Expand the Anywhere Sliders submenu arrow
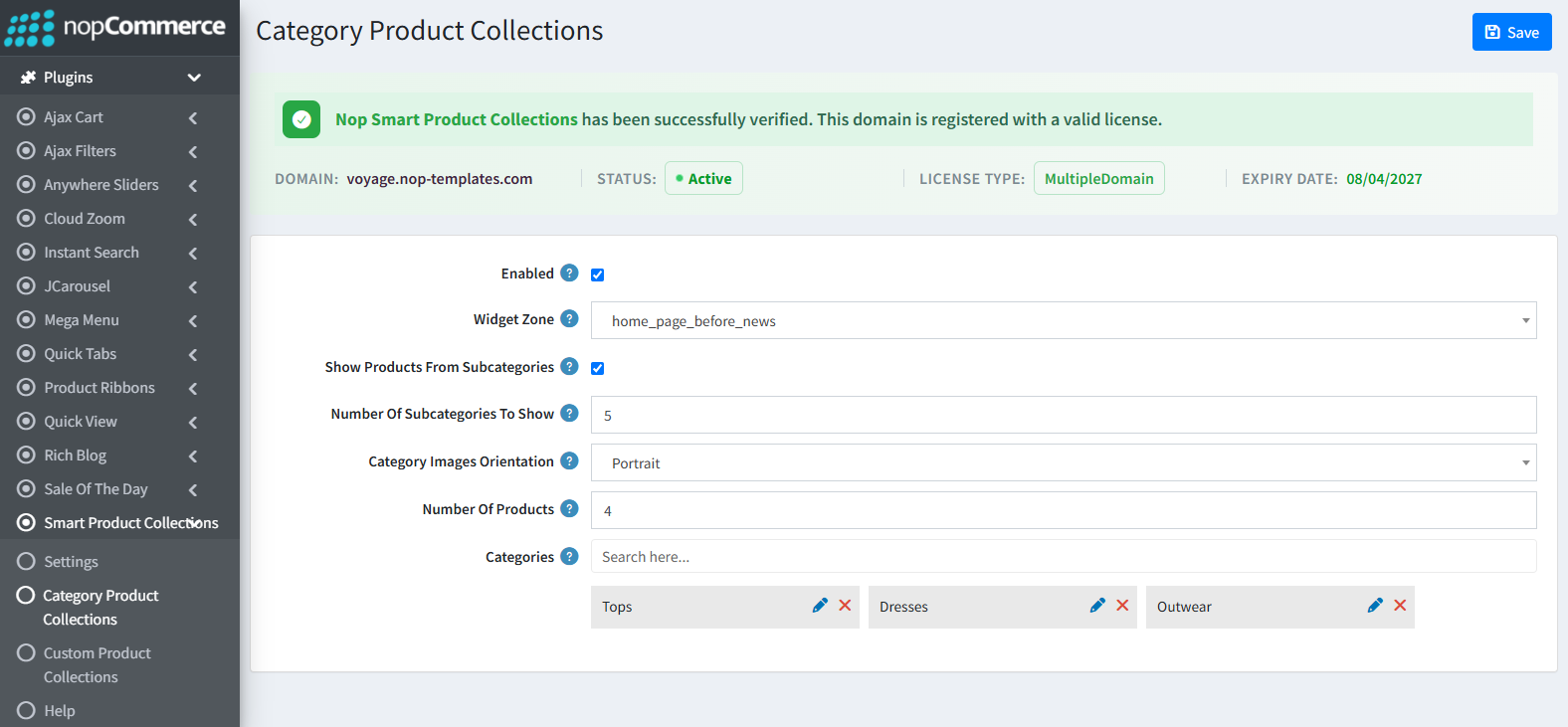This screenshot has height=727, width=1568. pos(193,185)
